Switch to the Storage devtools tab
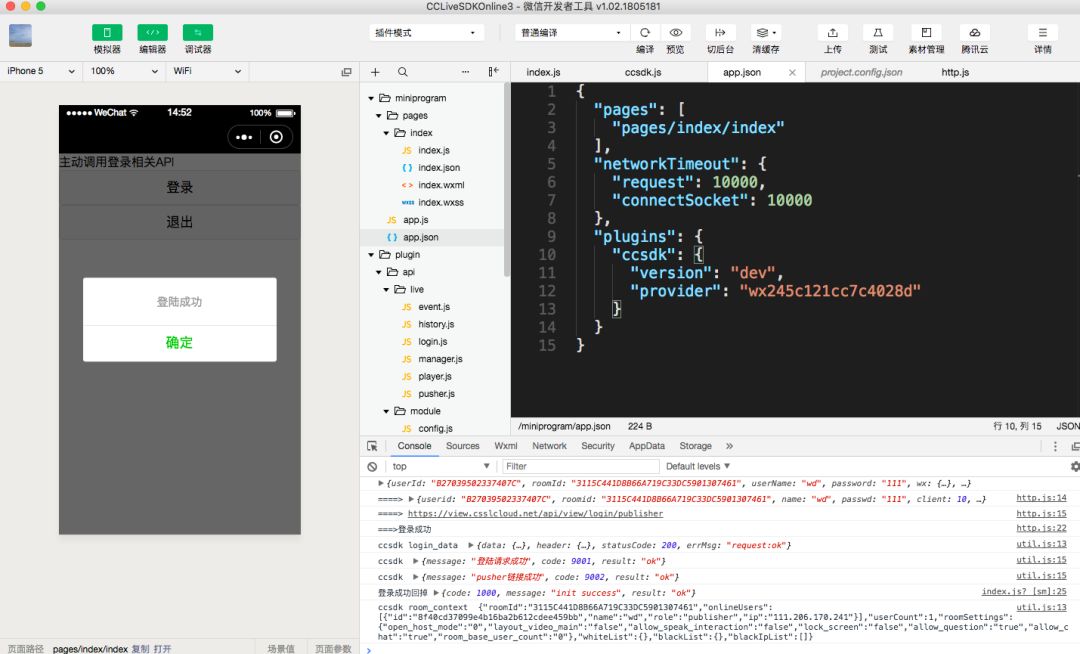 696,446
